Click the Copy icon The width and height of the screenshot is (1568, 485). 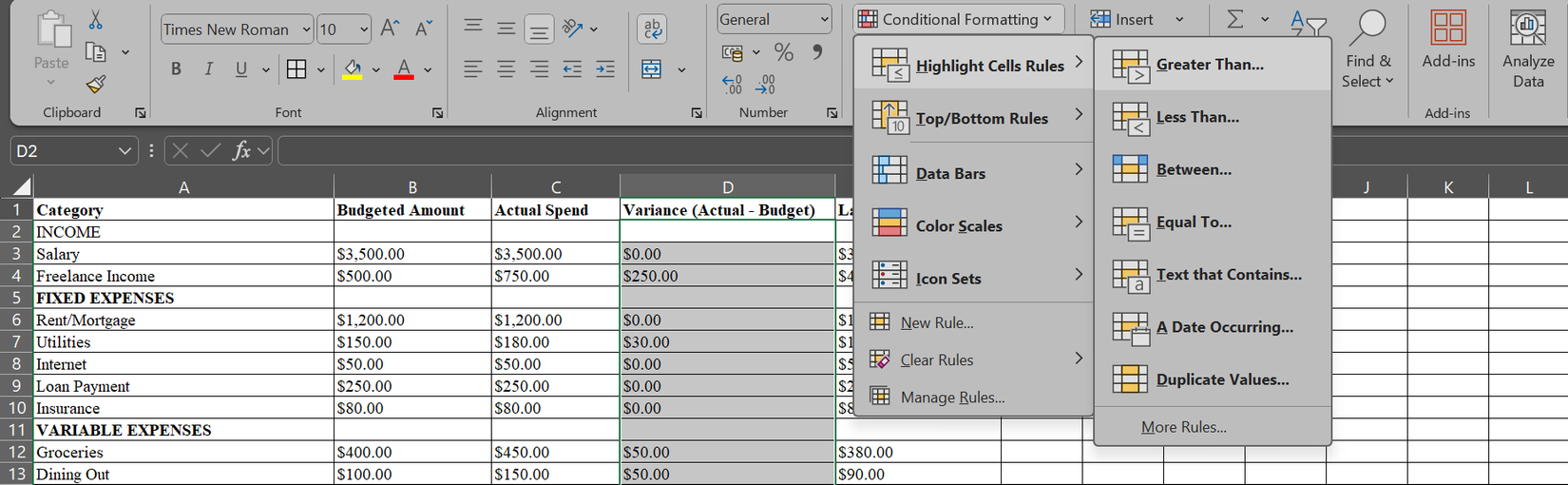(x=96, y=51)
